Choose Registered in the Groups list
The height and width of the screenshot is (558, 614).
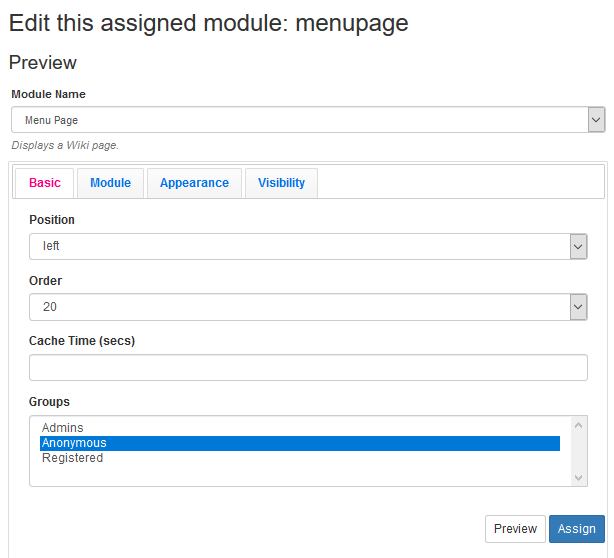point(72,458)
